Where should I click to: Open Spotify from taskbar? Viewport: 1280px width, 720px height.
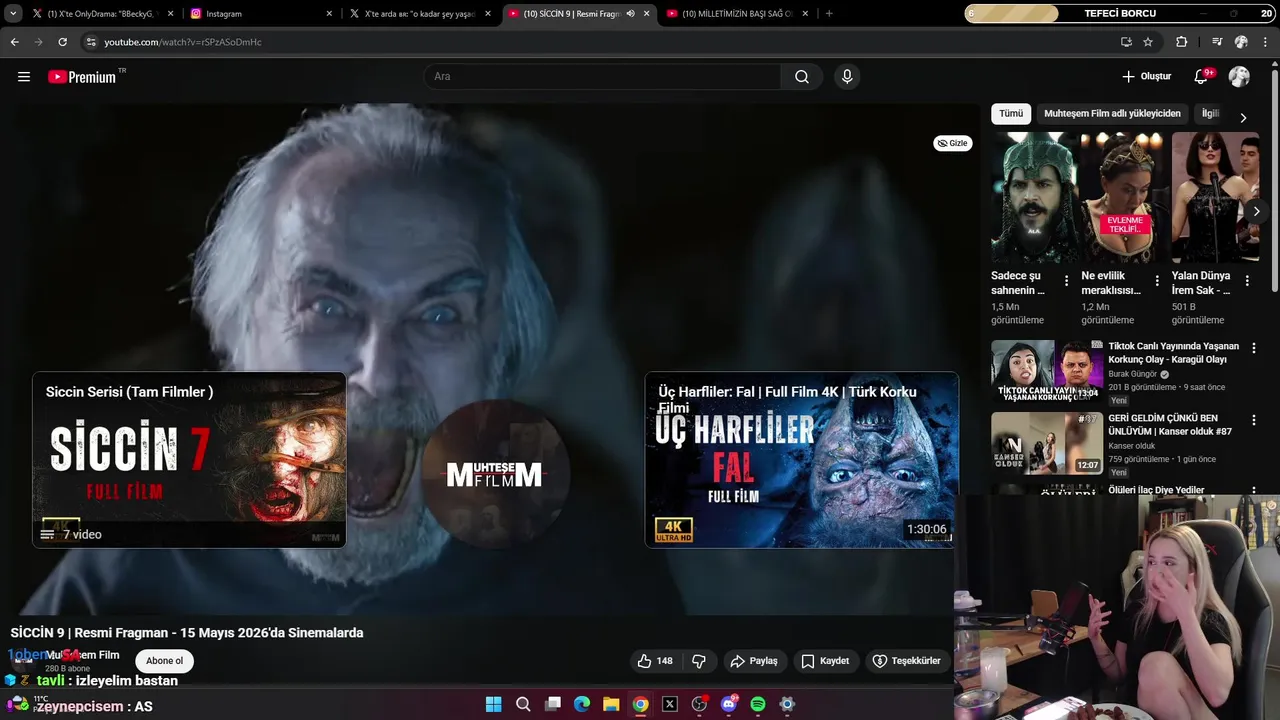click(758, 704)
